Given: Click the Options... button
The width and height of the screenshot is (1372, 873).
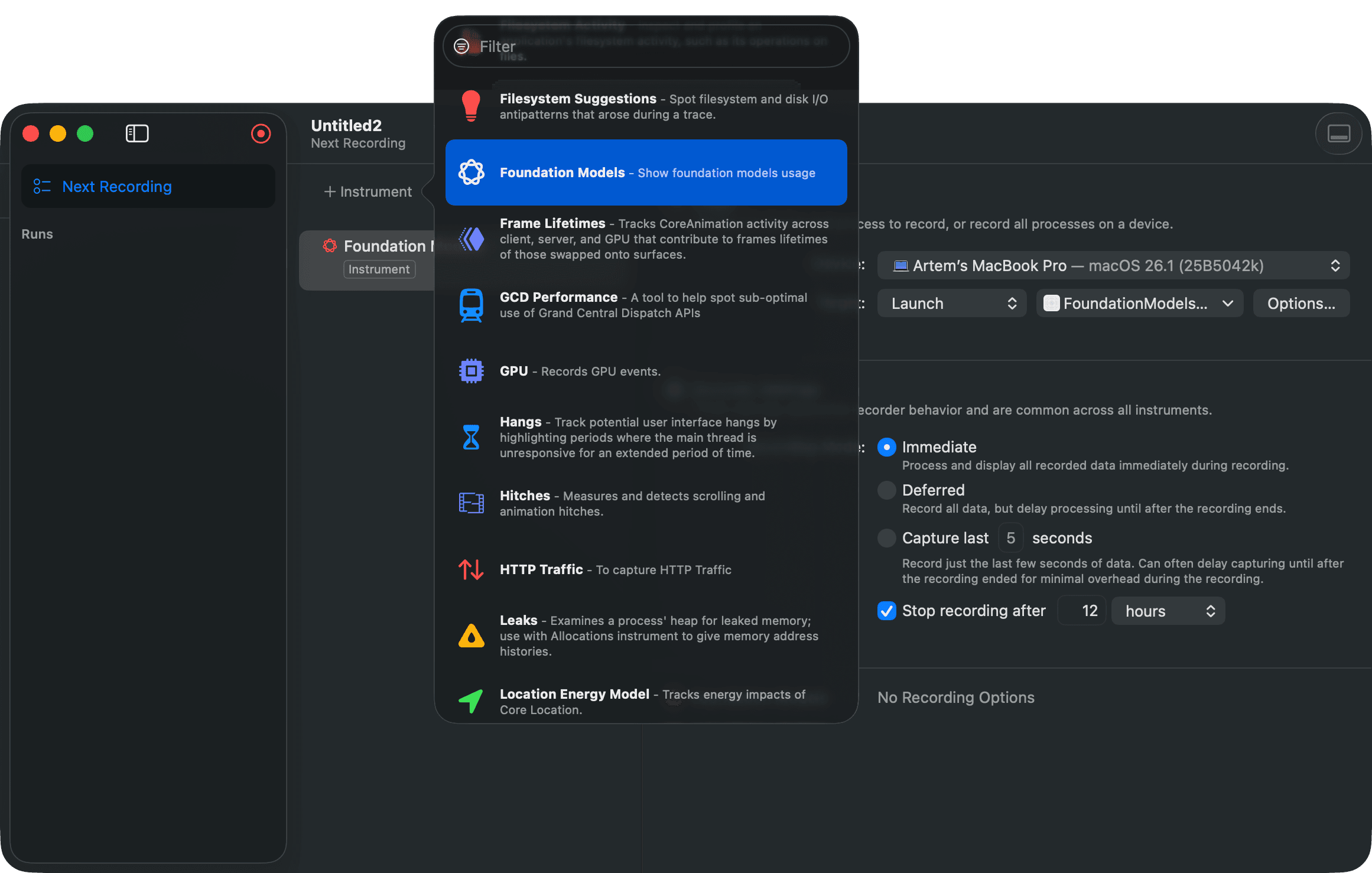Looking at the screenshot, I should [x=1301, y=304].
